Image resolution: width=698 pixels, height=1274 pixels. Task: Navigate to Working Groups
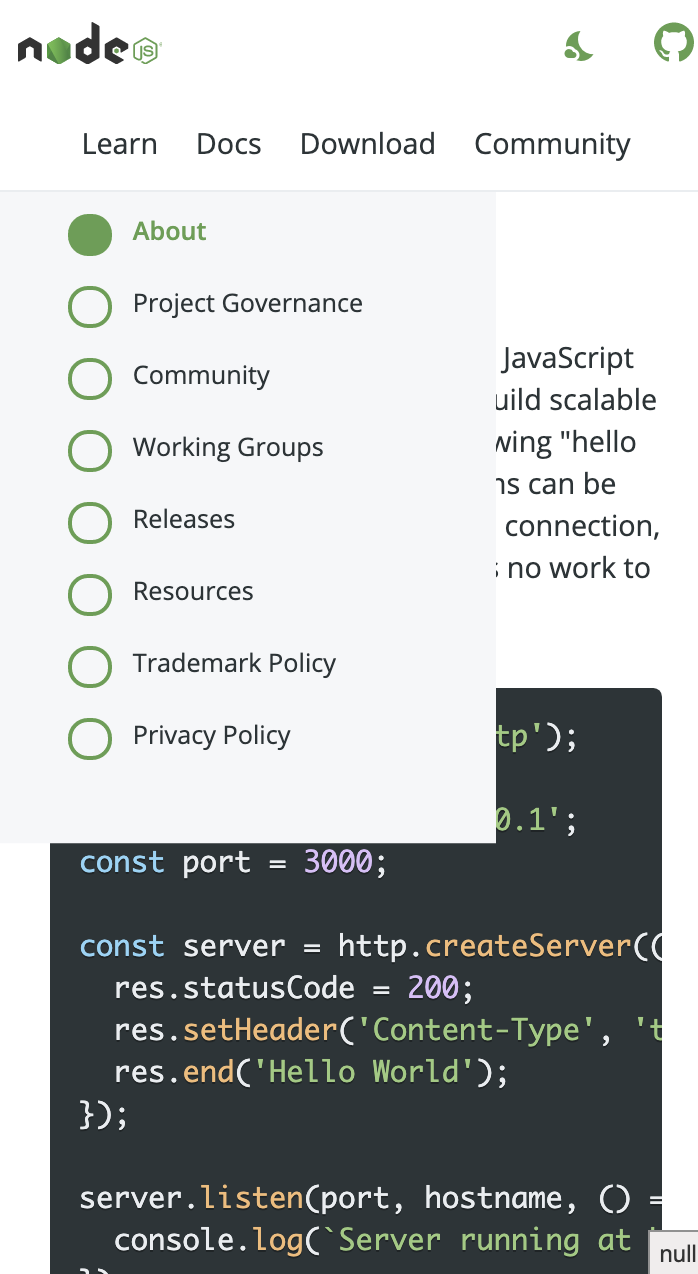228,447
